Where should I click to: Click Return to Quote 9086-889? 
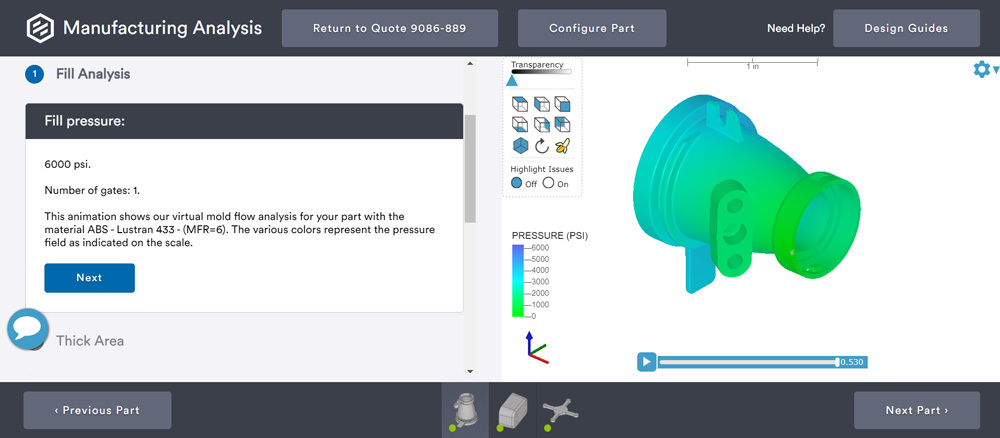[x=389, y=28]
